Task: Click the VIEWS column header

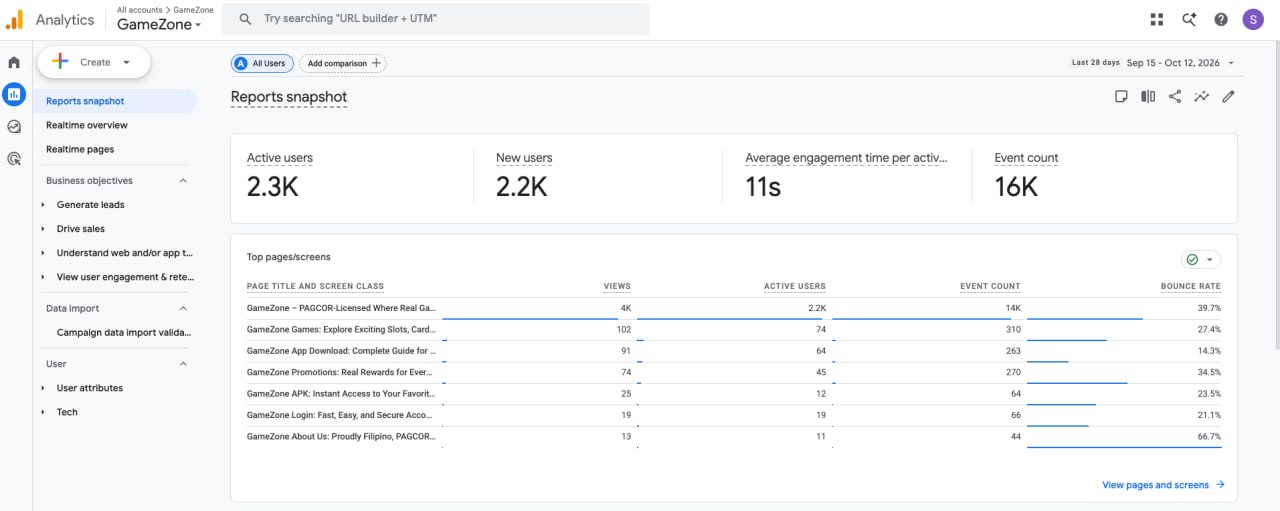Action: [x=617, y=287]
